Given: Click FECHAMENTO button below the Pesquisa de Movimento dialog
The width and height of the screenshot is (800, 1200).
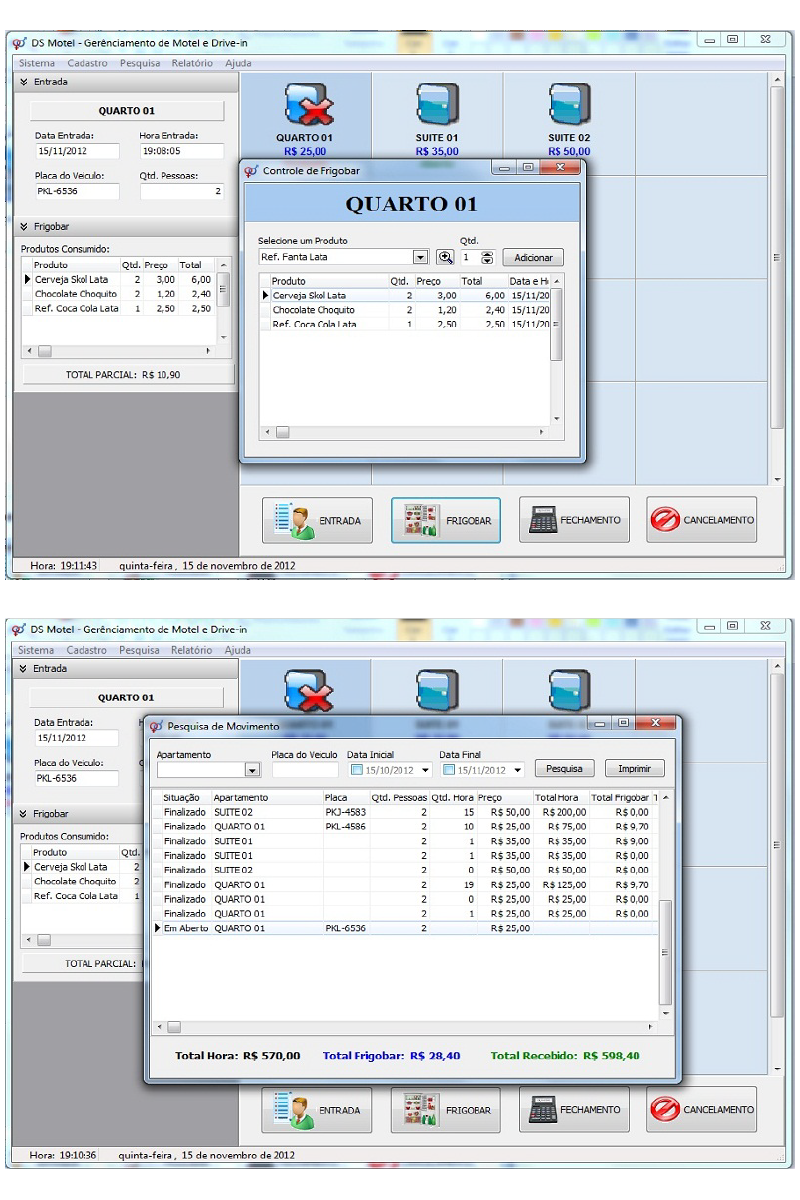Looking at the screenshot, I should [x=574, y=1110].
